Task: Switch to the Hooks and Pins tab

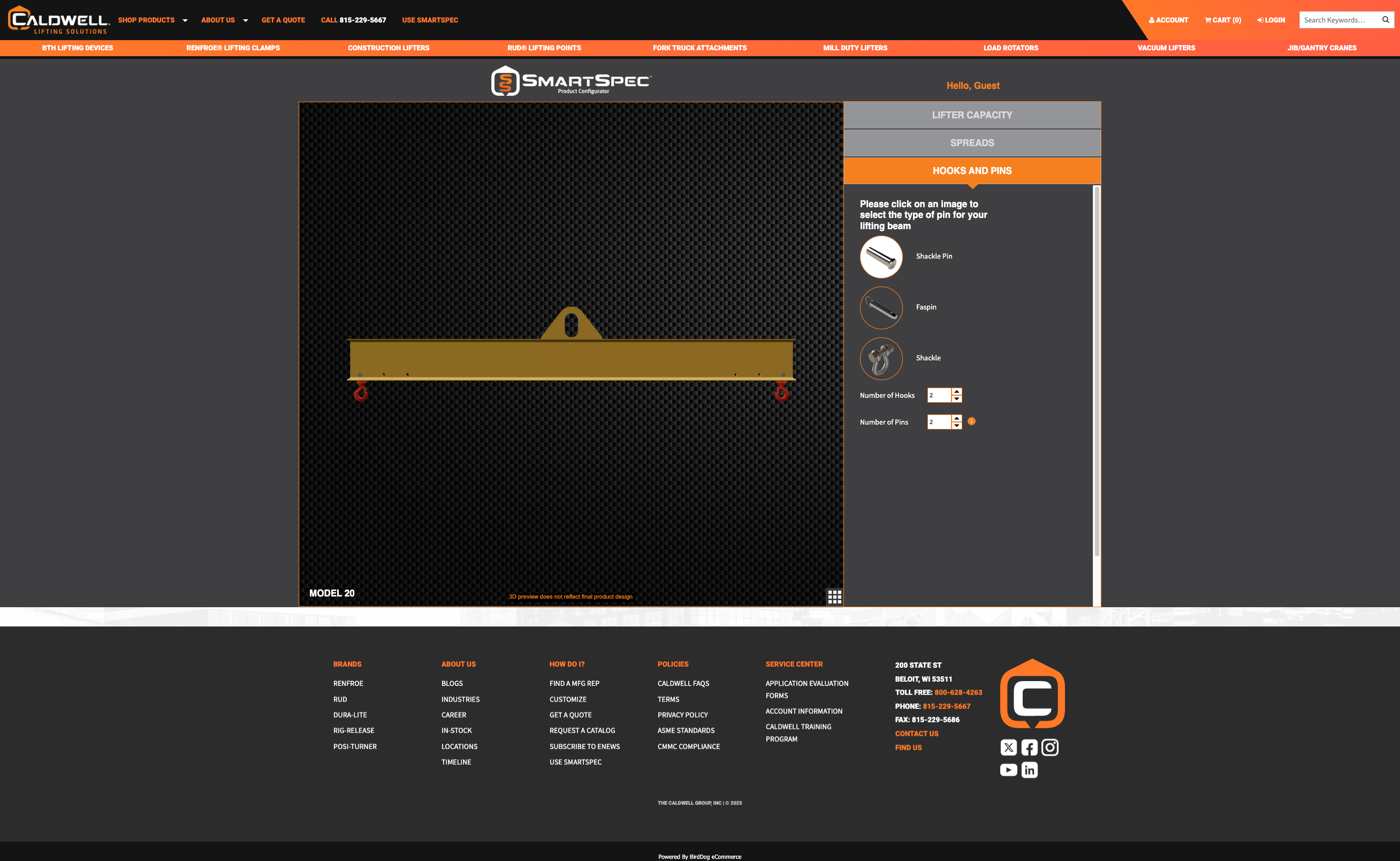Action: coord(971,170)
